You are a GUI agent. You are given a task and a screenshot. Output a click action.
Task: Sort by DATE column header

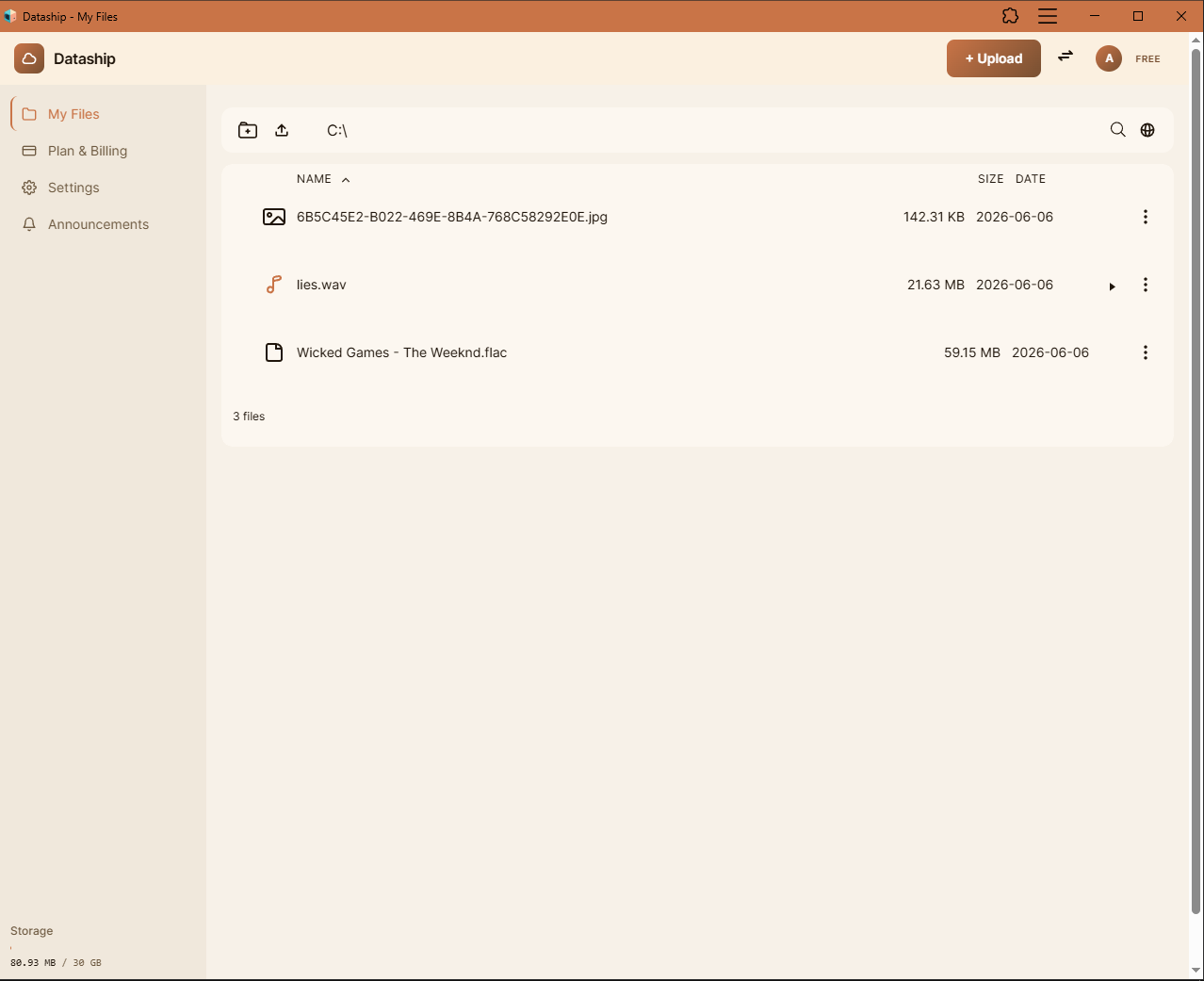pyautogui.click(x=1031, y=179)
